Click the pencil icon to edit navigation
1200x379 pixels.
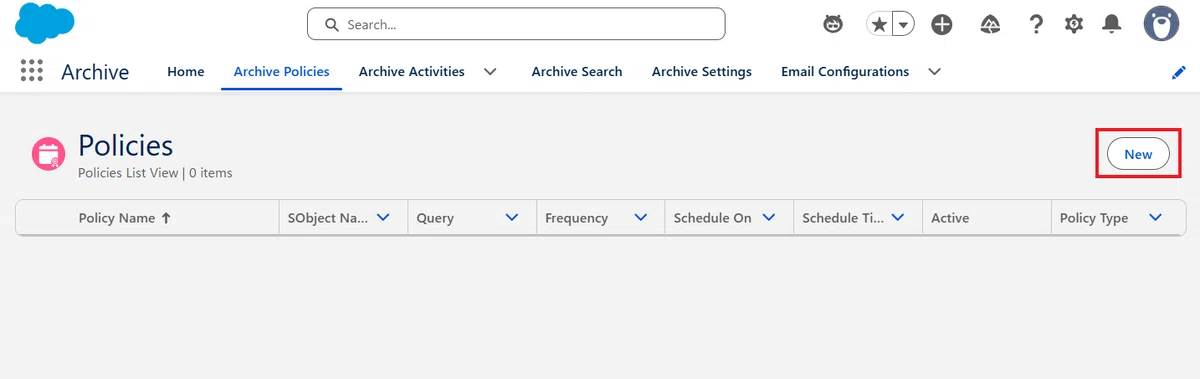[1178, 72]
